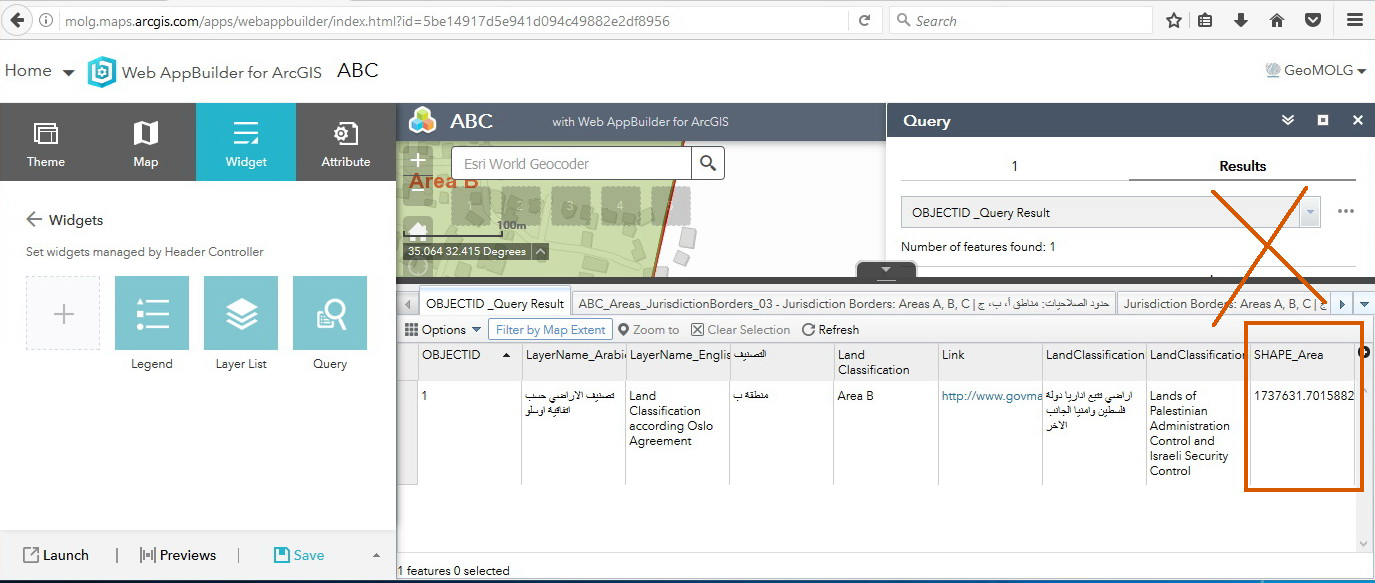Collapse the Query panel
This screenshot has height=583, width=1375.
pos(1288,120)
